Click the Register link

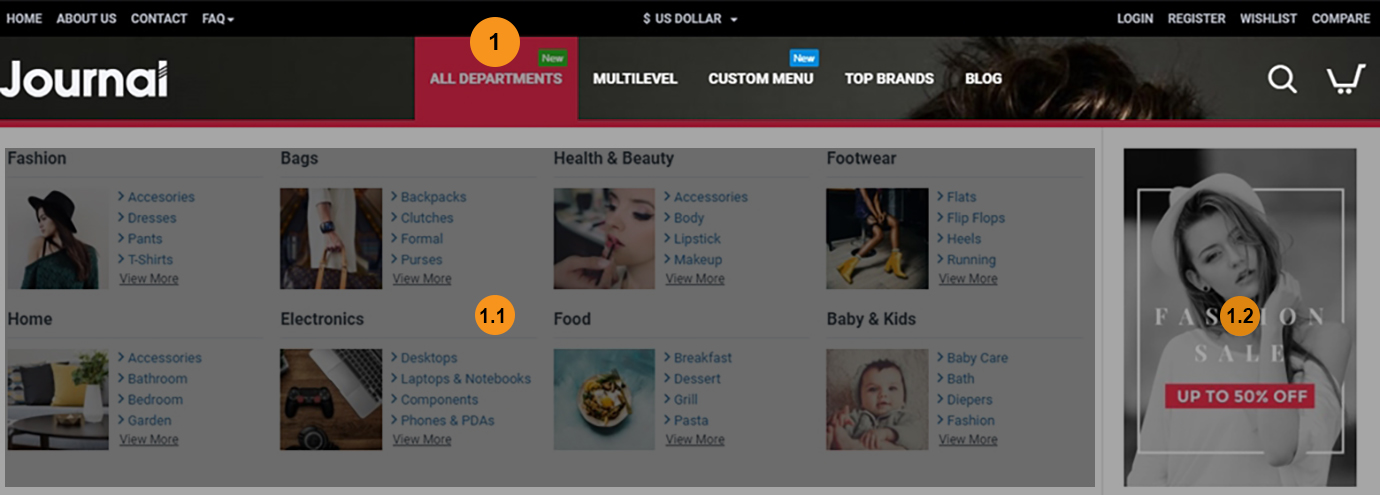1196,18
